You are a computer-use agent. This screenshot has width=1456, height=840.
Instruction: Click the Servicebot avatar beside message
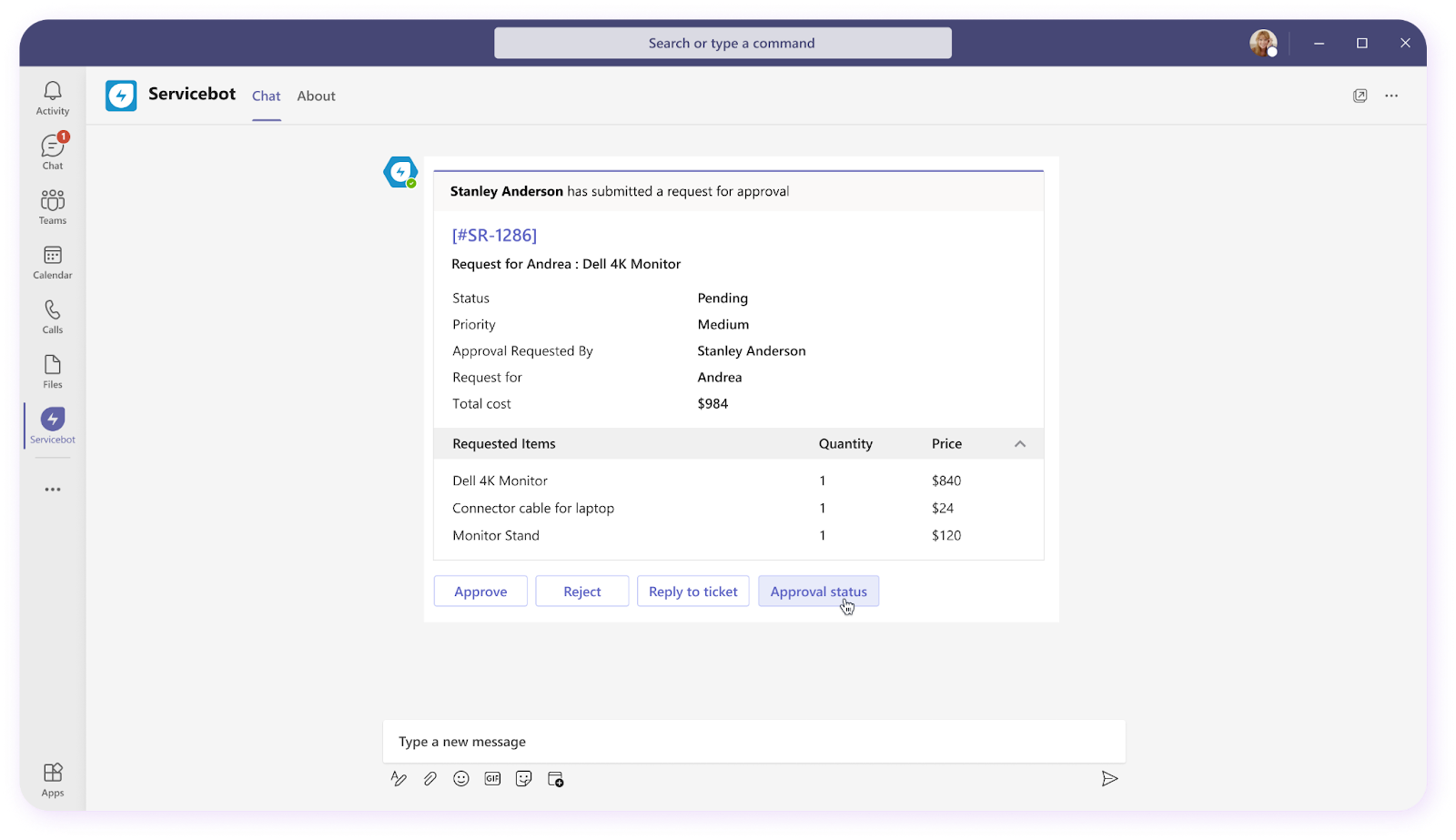coord(400,172)
